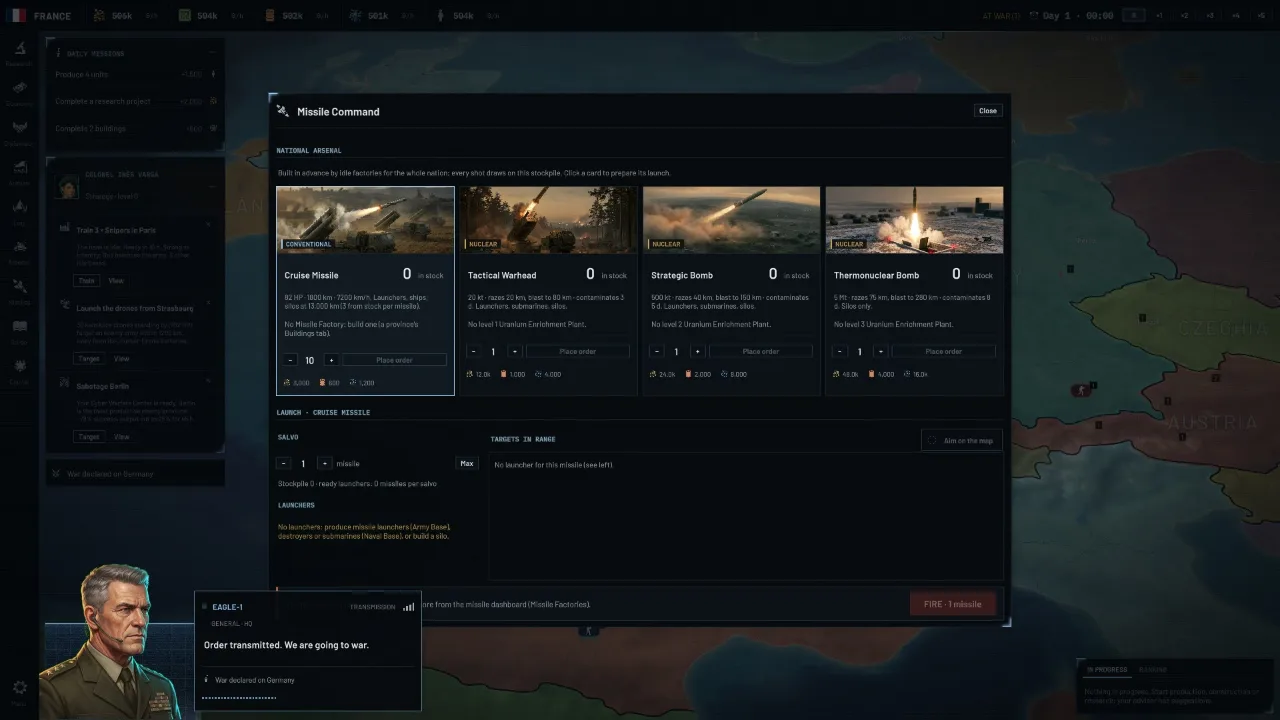Click Target for Launch the drones mission
1280x720 pixels.
pyautogui.click(x=89, y=358)
